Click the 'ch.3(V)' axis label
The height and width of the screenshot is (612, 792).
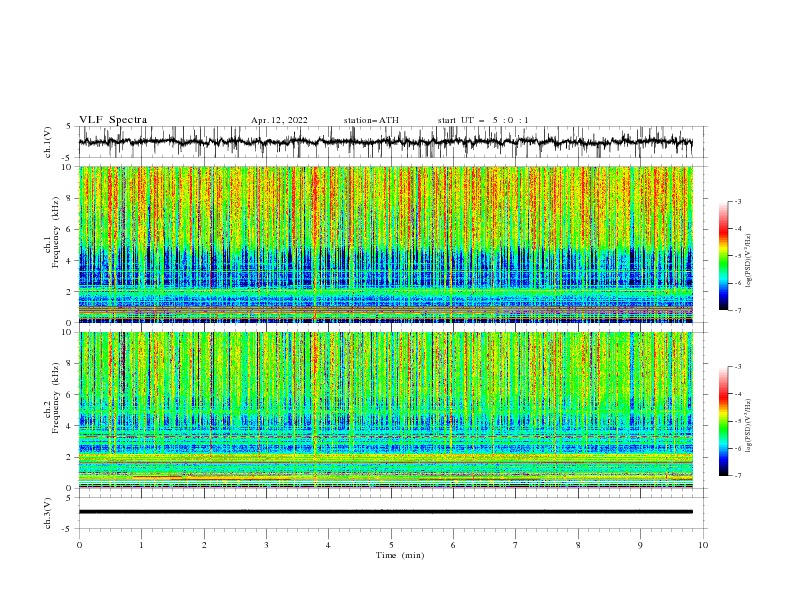tap(48, 513)
